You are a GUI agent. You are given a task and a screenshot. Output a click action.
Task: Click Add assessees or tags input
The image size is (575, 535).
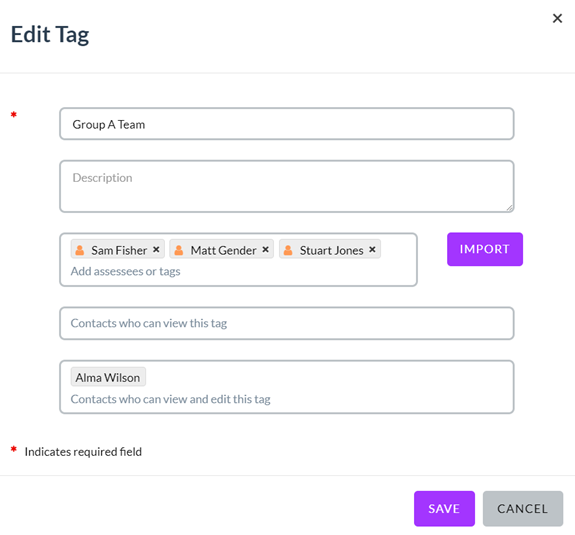[125, 271]
